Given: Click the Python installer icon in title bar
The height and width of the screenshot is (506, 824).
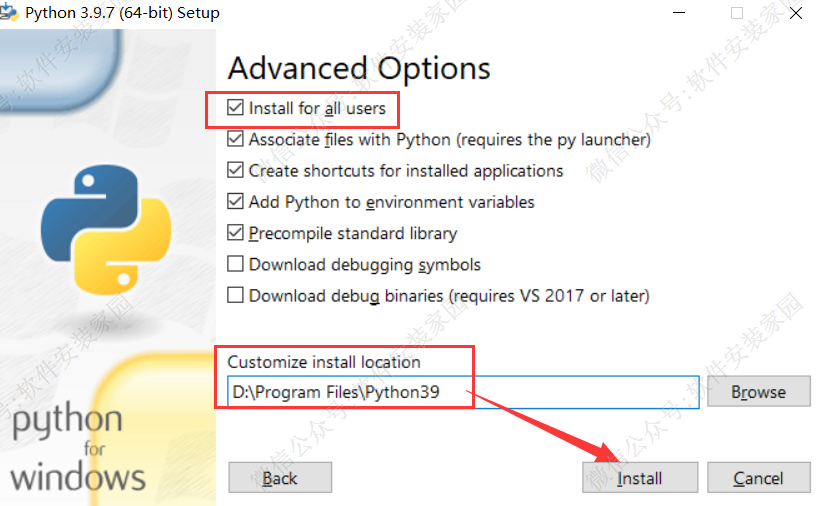Looking at the screenshot, I should point(11,13).
